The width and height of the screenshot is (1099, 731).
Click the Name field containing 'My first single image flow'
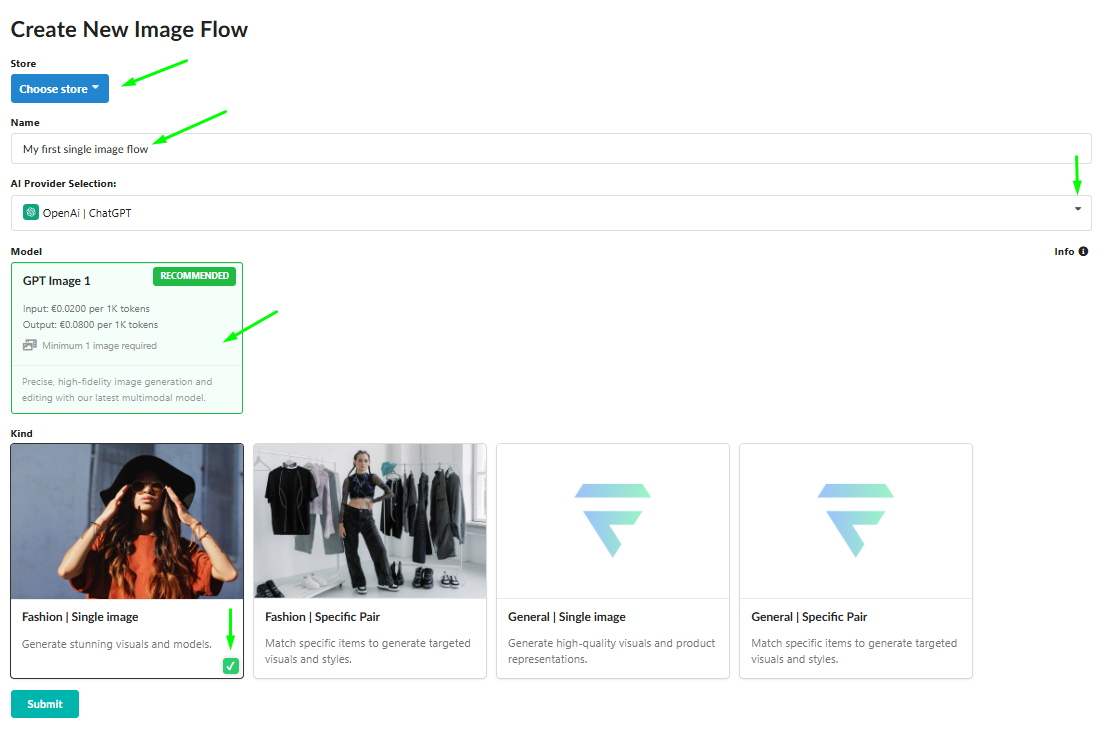tap(551, 149)
